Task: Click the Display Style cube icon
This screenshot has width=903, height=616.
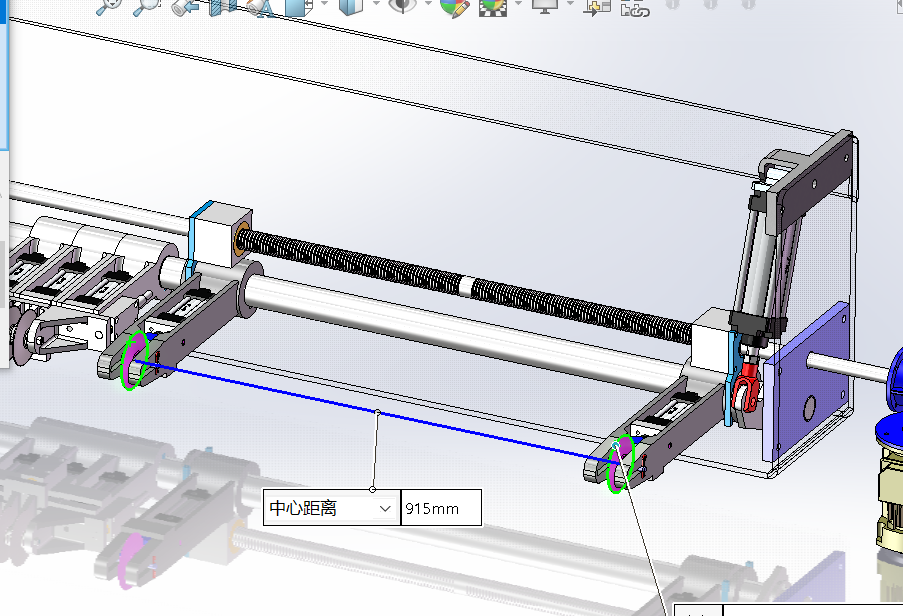Action: pyautogui.click(x=351, y=7)
